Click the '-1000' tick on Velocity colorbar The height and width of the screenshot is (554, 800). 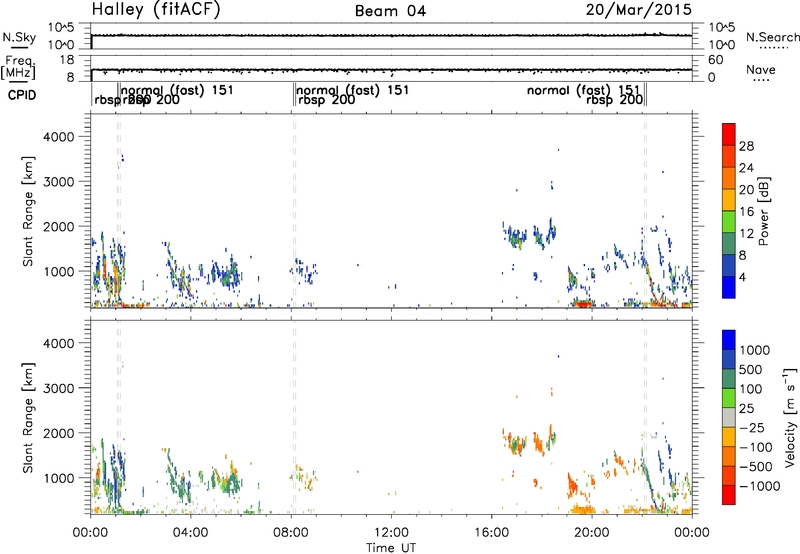pos(759,486)
